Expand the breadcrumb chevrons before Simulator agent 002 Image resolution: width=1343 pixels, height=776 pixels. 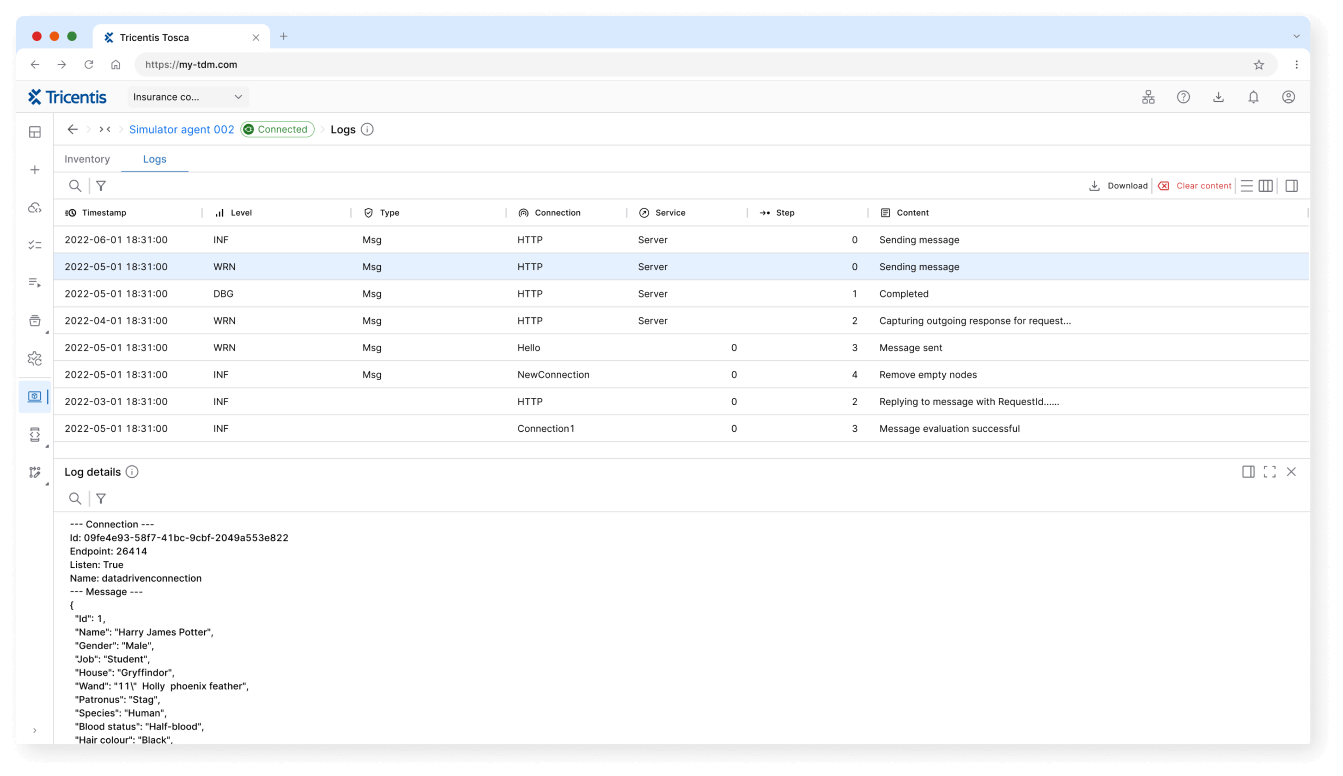click(x=104, y=129)
